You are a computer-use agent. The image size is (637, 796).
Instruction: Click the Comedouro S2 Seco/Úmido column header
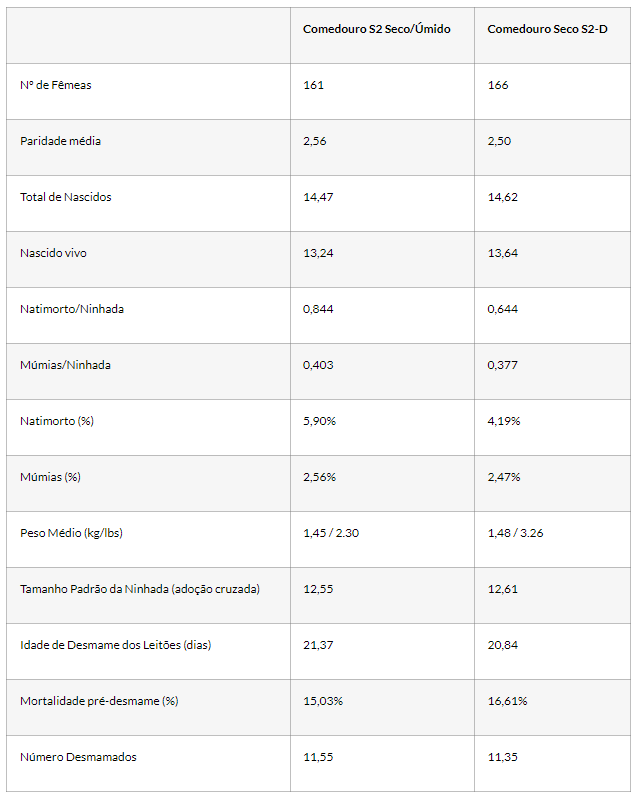(x=376, y=29)
